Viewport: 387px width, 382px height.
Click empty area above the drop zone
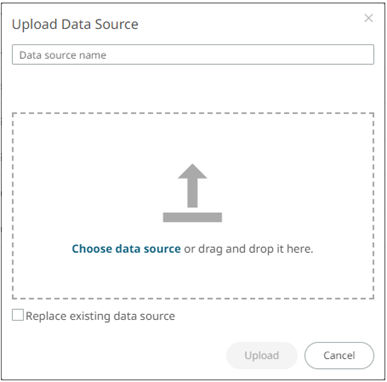point(193,88)
